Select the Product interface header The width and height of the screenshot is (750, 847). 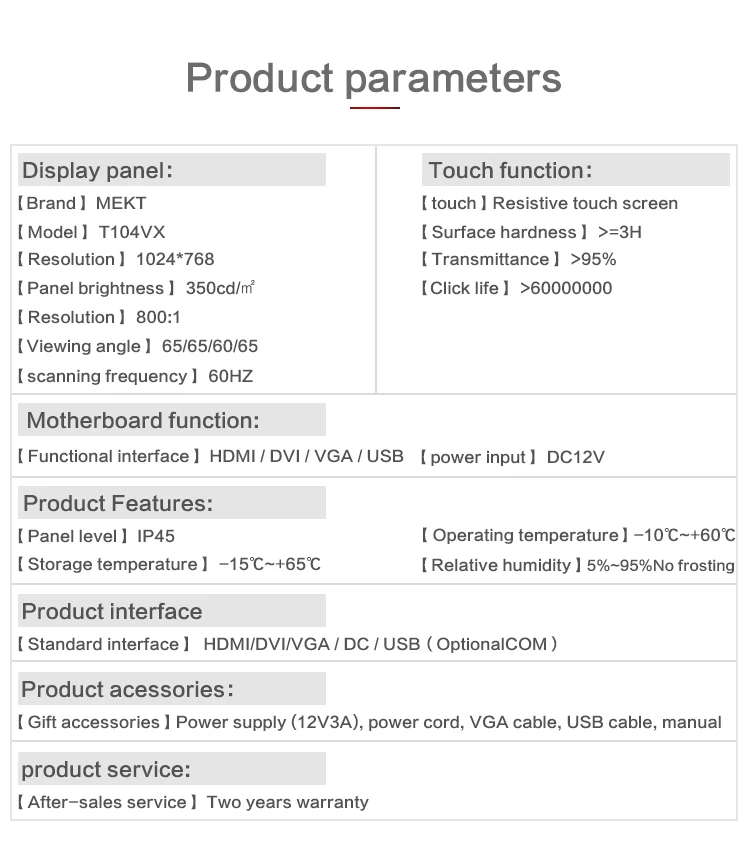[172, 611]
